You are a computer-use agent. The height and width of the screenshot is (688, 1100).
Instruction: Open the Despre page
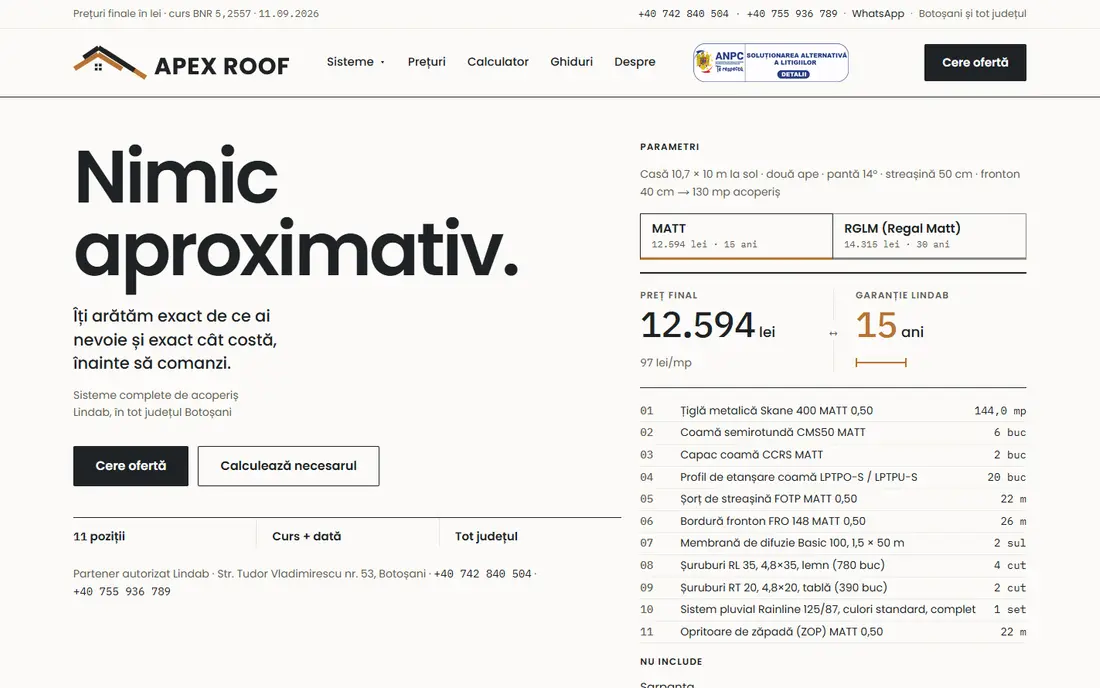(x=635, y=62)
